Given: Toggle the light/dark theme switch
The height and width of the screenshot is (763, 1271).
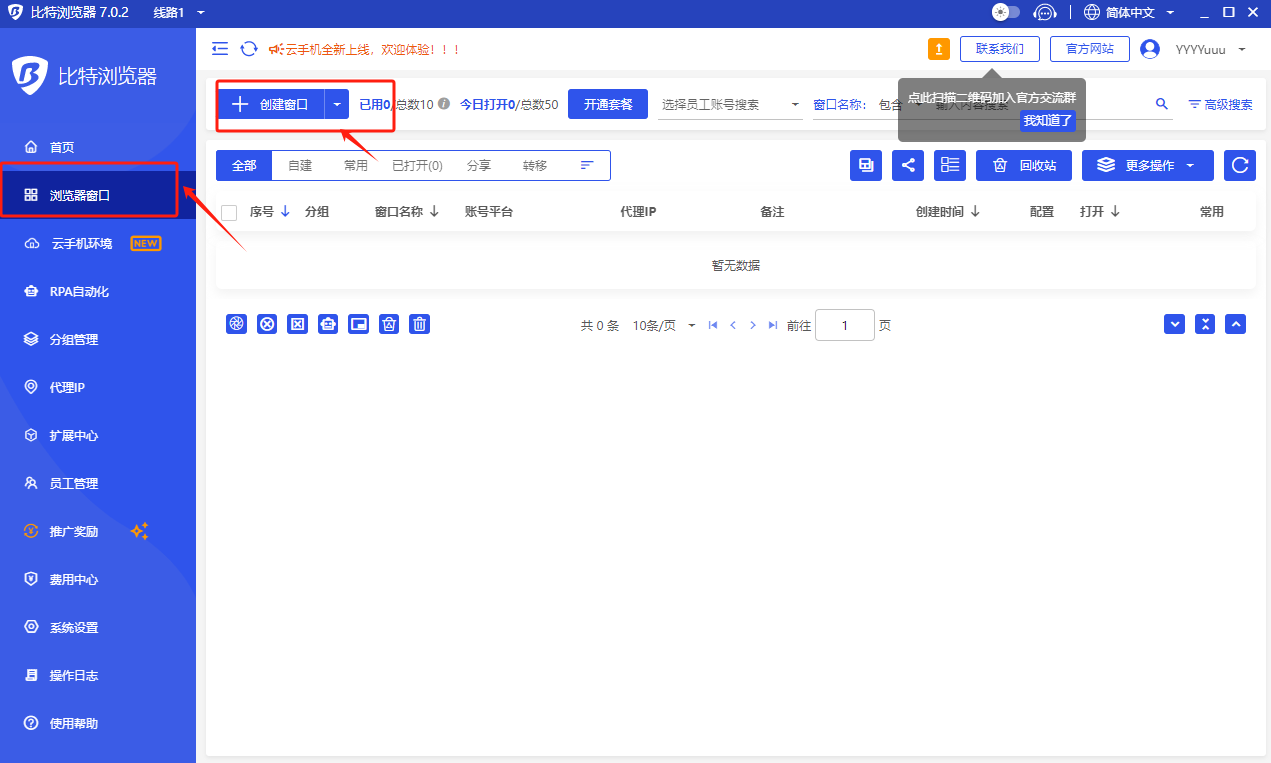Looking at the screenshot, I should coord(1005,13).
